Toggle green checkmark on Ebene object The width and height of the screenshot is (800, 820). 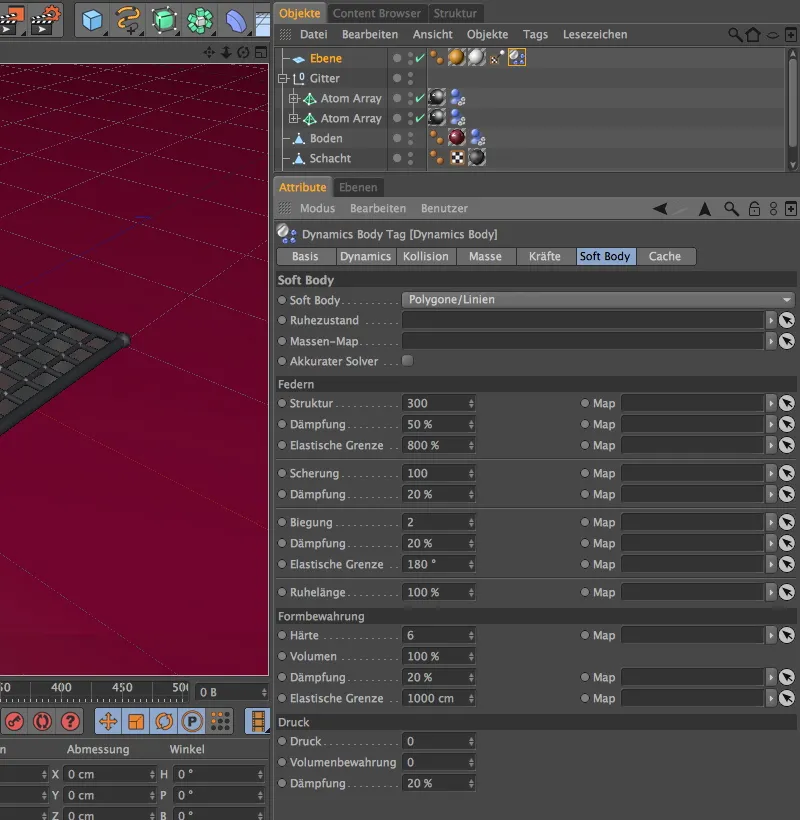[420, 58]
